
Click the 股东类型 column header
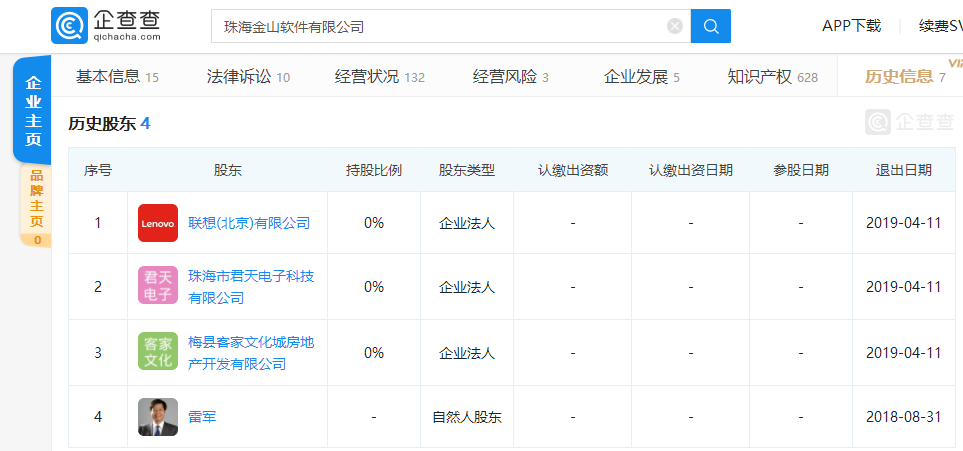tap(467, 170)
